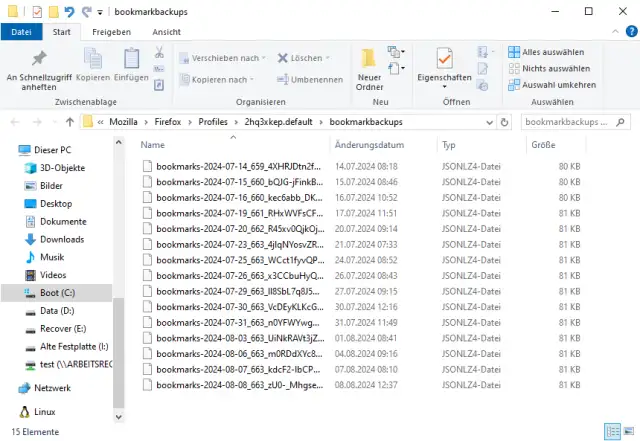The image size is (640, 441).
Task: Open 3D-Objekte in the navigation pane
Action: click(55, 168)
